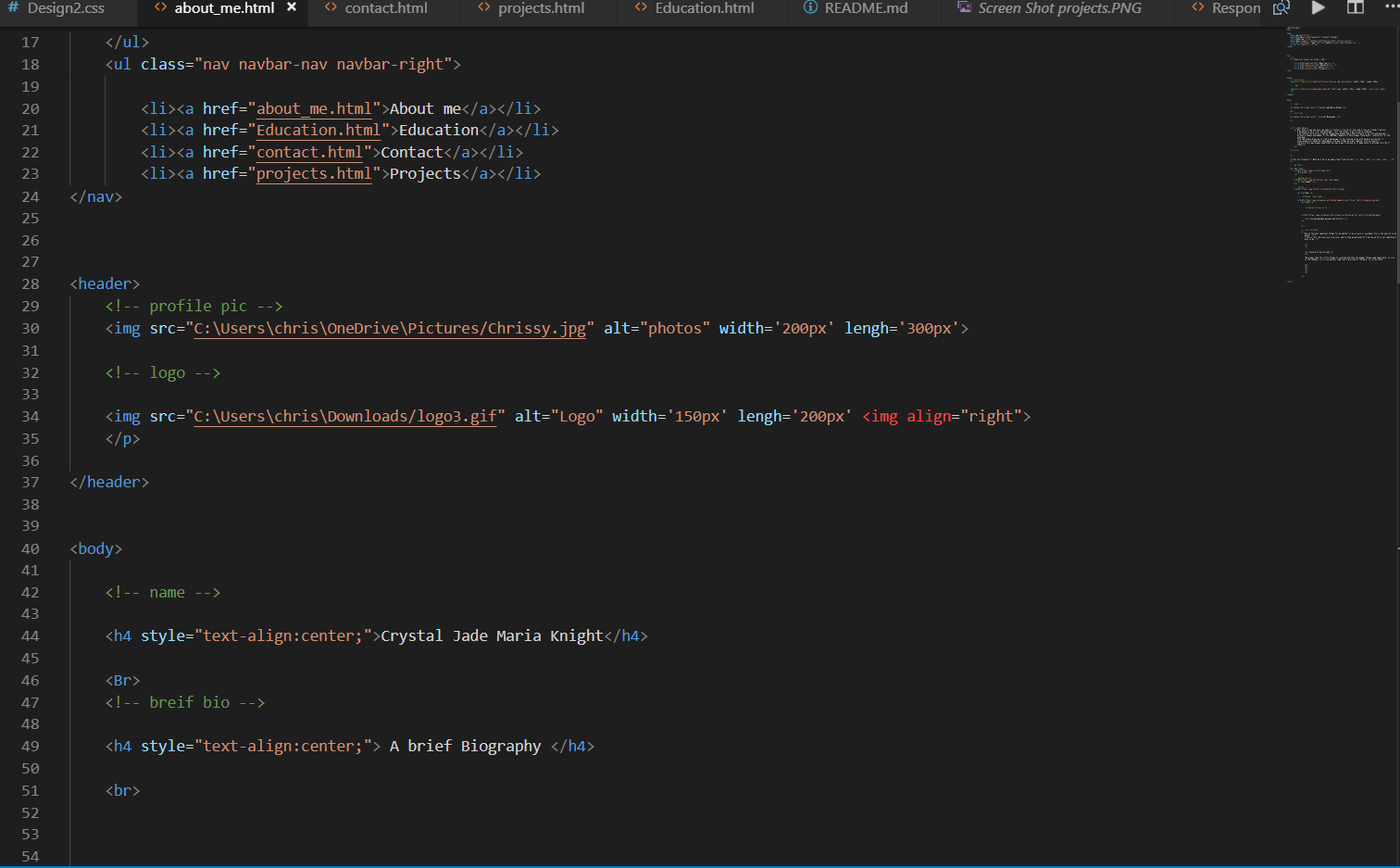Click the closing </p> tag on line 35
This screenshot has width=1400, height=868.
point(123,438)
